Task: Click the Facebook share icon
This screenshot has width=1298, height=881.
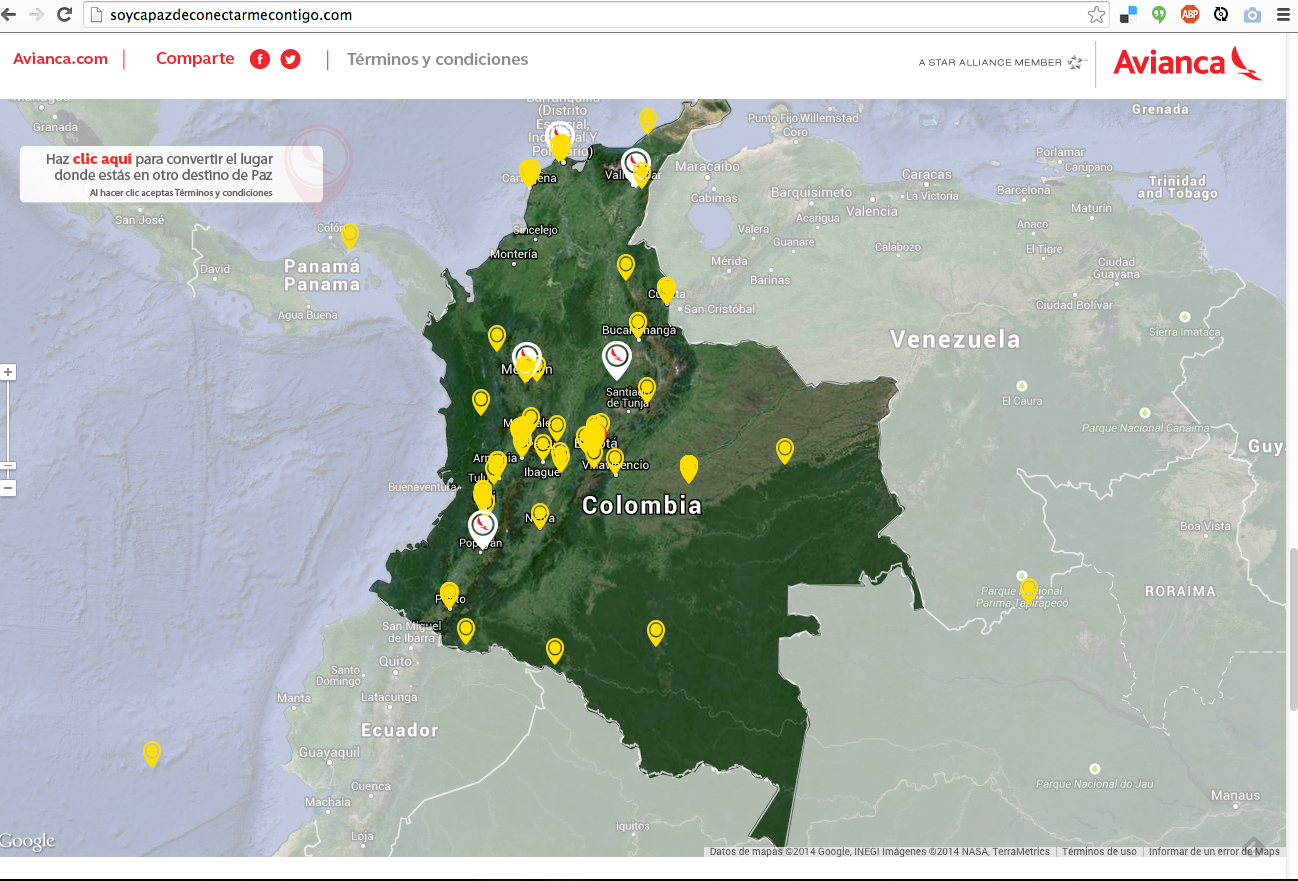Action: (x=259, y=59)
